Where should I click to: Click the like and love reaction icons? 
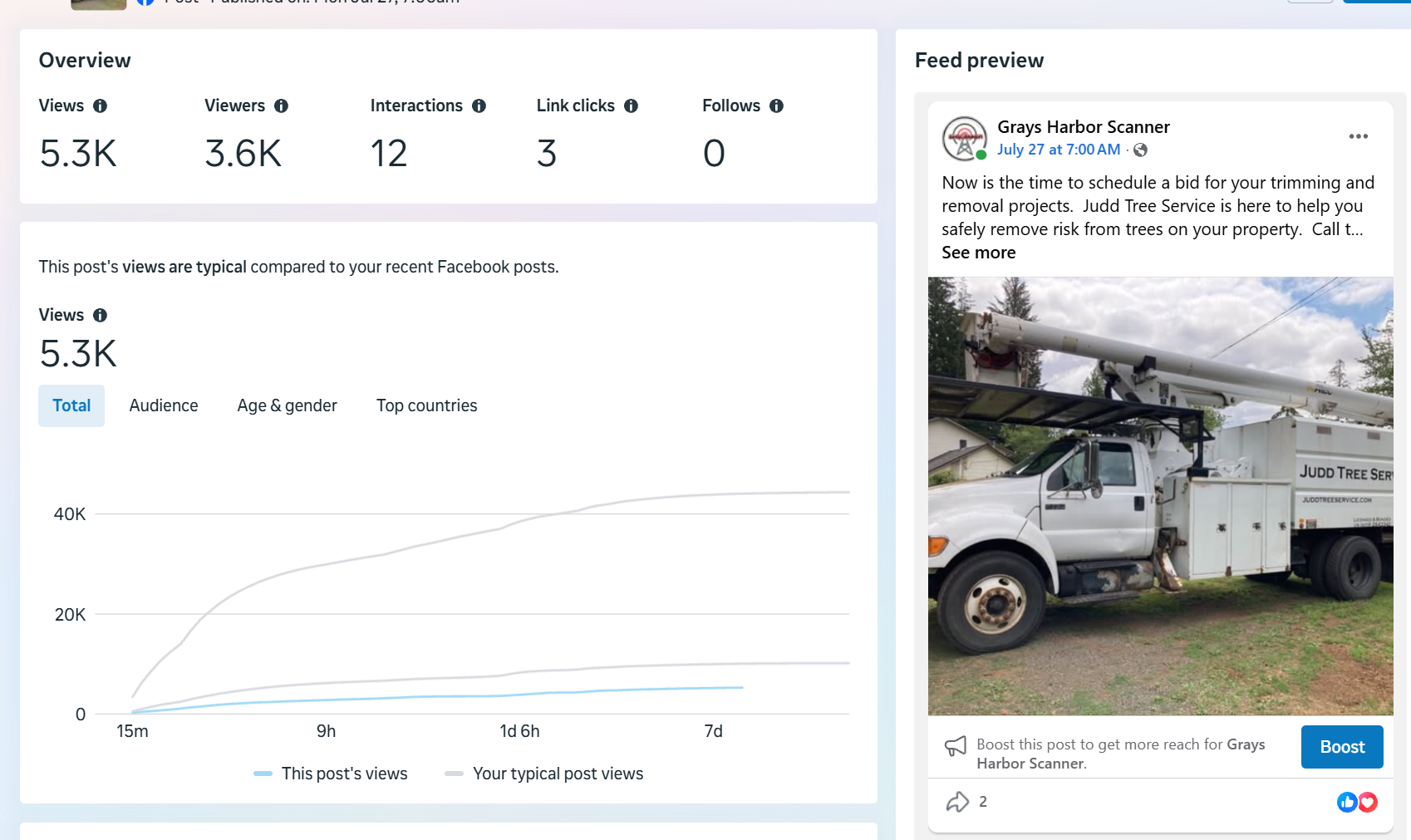[x=1357, y=802]
